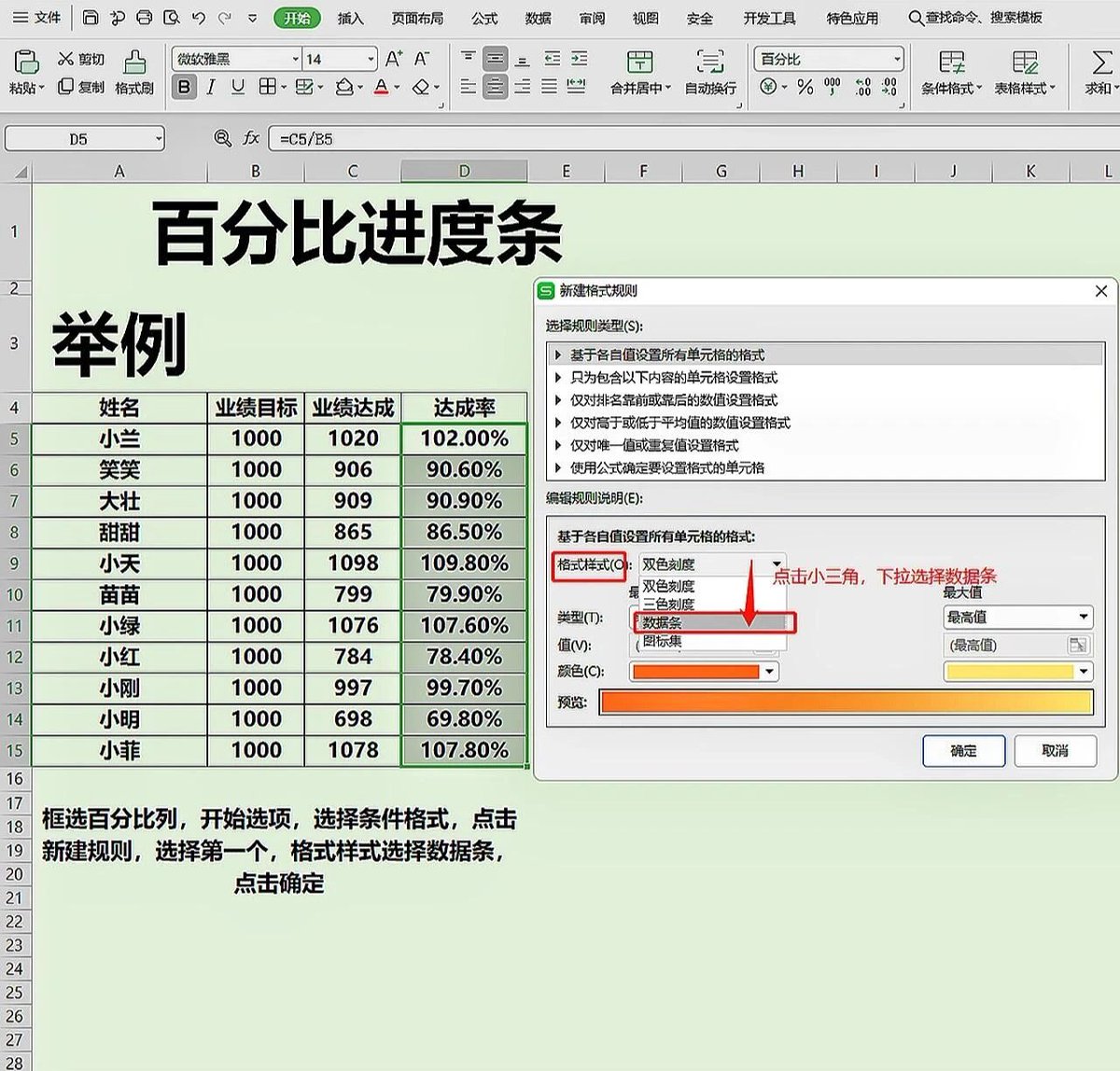Switch to the 插入 ribbon tab

click(350, 18)
